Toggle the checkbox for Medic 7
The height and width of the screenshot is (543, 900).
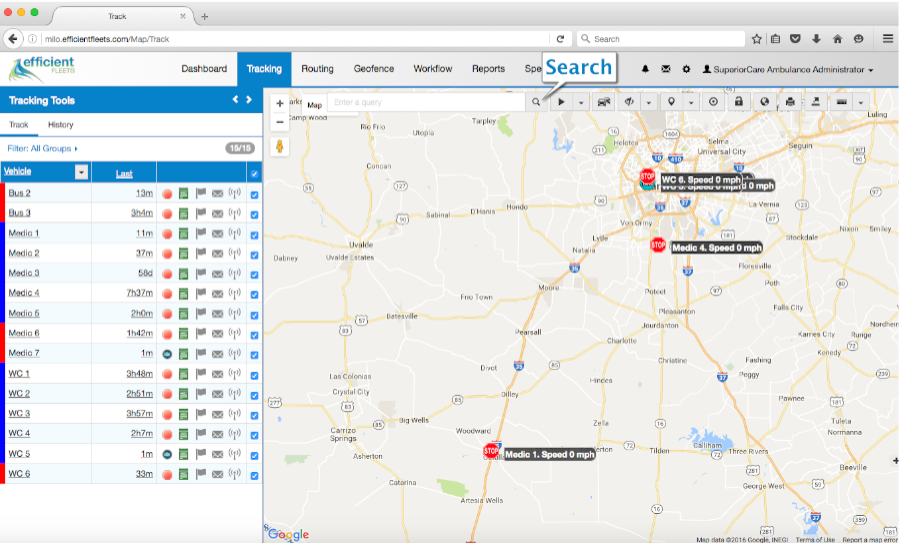[x=254, y=355]
